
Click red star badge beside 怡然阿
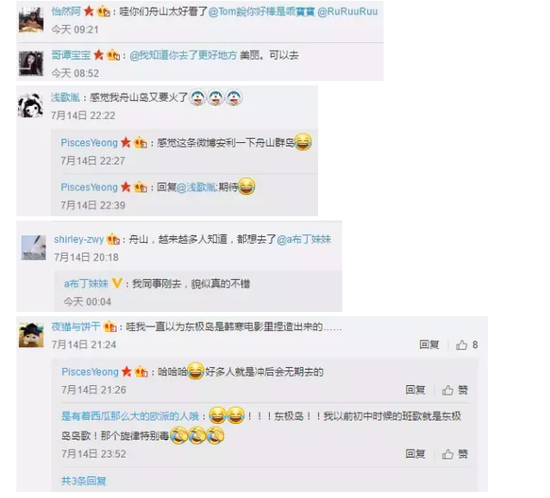pos(89,12)
